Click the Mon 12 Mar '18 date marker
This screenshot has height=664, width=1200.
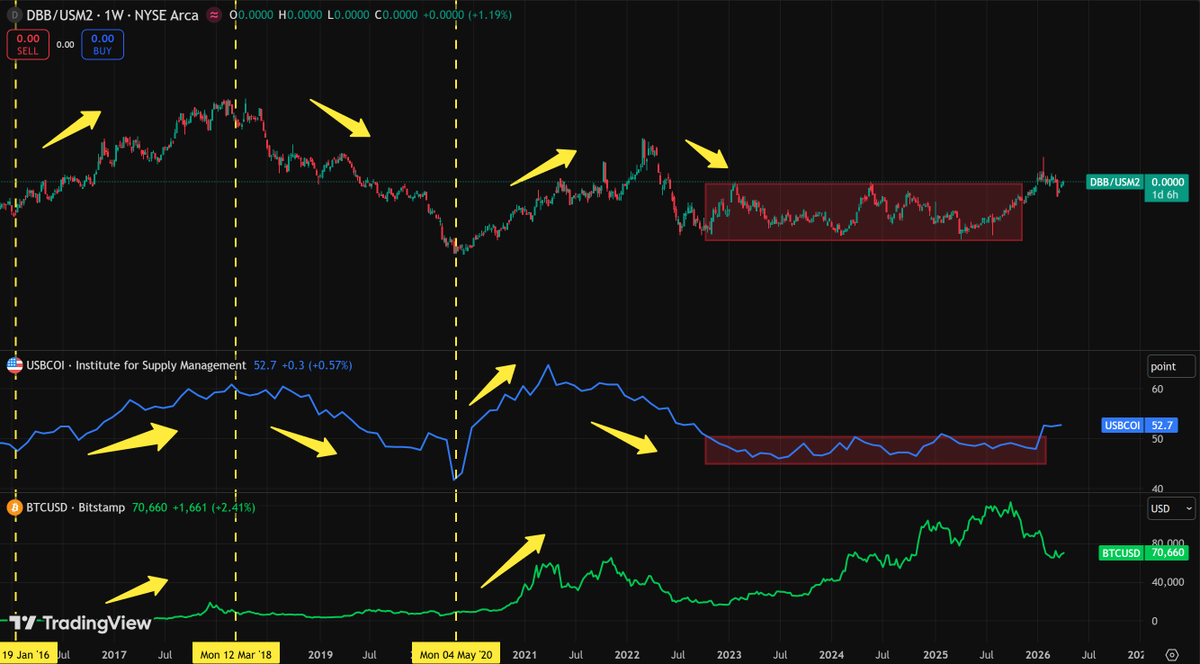coord(236,654)
